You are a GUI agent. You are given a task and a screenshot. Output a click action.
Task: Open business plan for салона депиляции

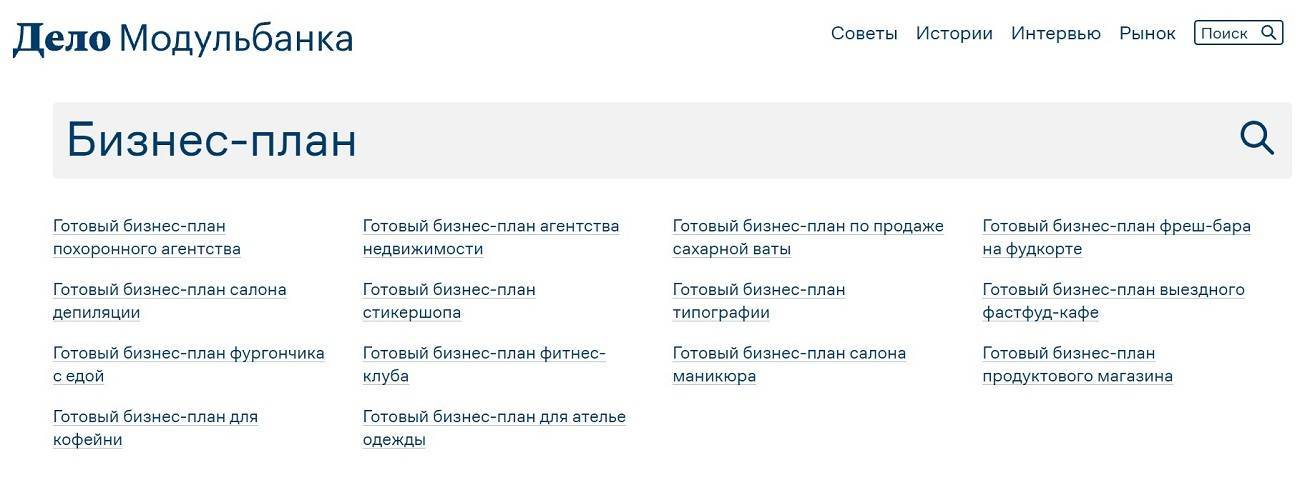[x=169, y=301]
